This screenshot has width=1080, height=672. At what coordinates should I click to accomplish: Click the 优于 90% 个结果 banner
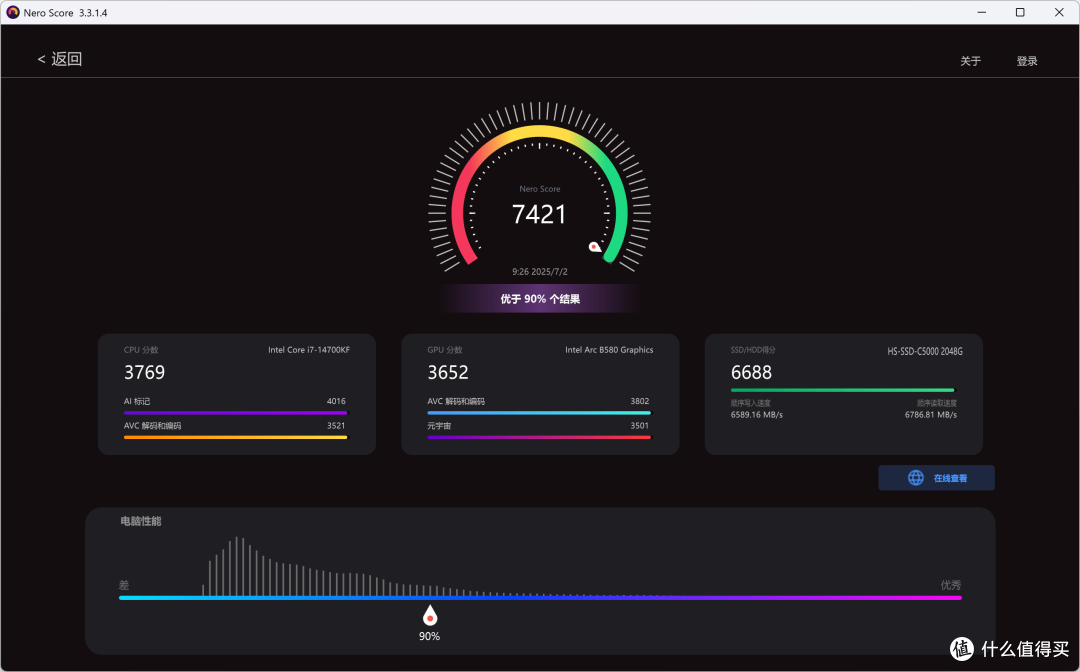pos(540,299)
